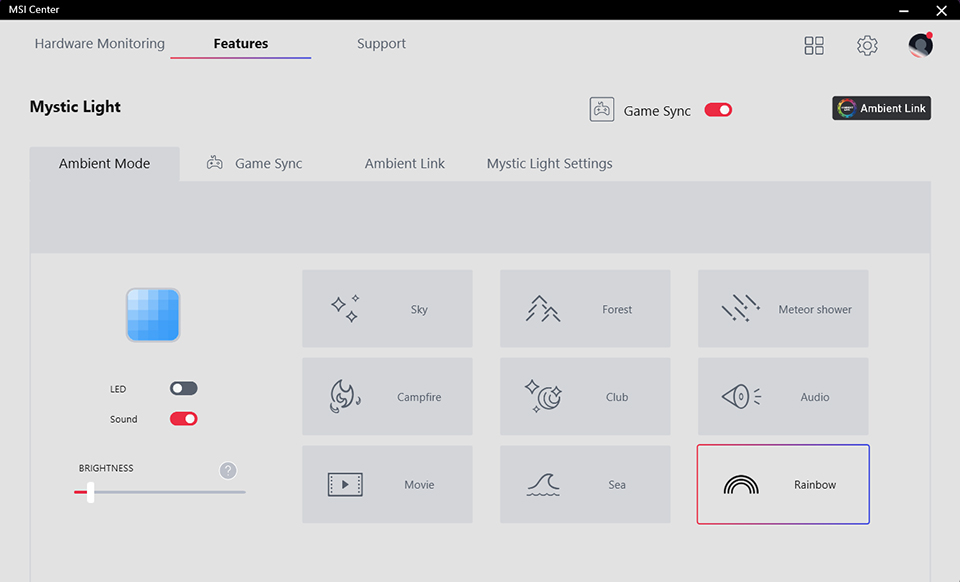Open the Support tab
This screenshot has height=582, width=960.
pyautogui.click(x=381, y=43)
